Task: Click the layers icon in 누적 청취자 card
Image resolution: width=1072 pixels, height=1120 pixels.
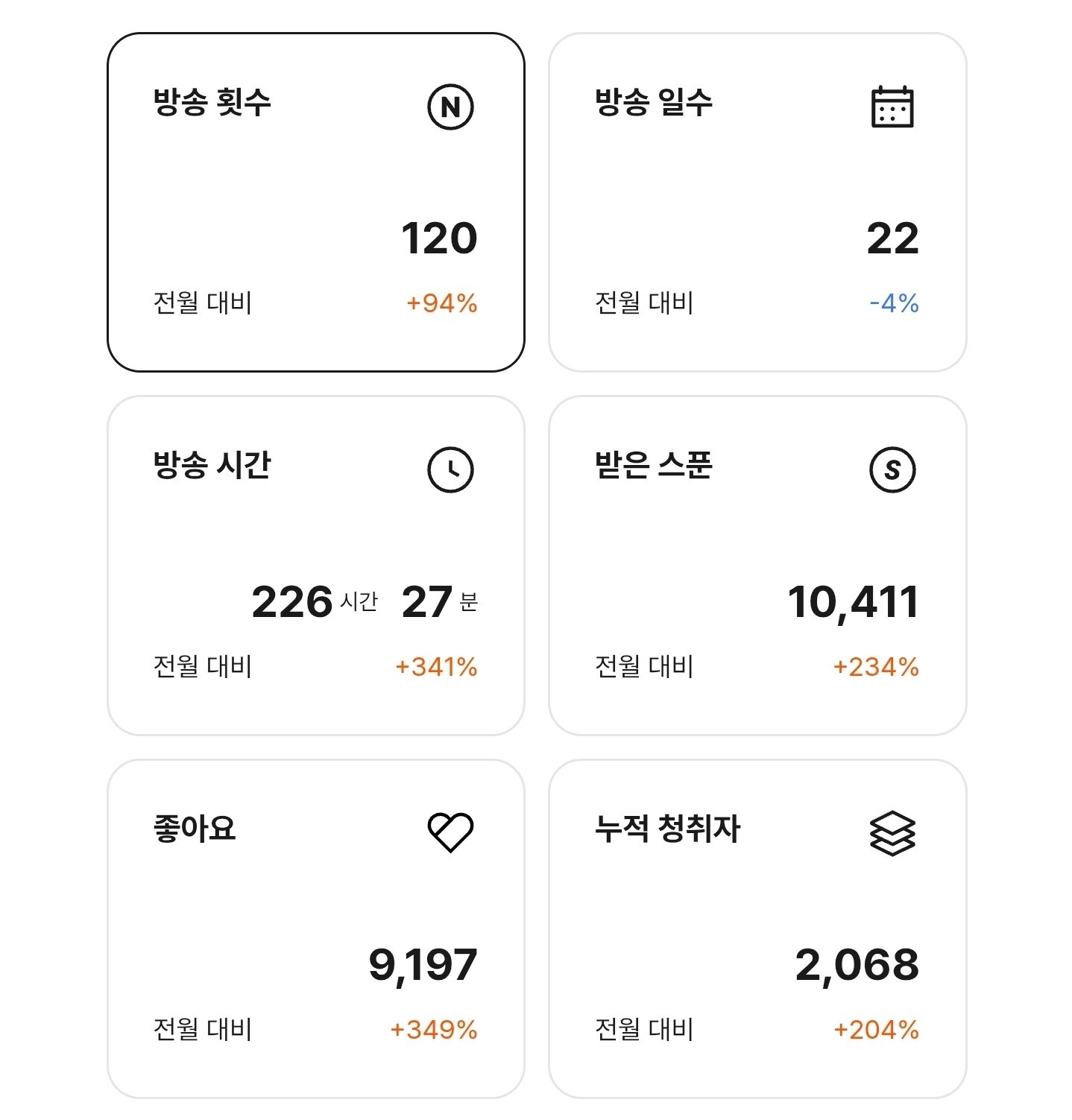Action: tap(892, 833)
